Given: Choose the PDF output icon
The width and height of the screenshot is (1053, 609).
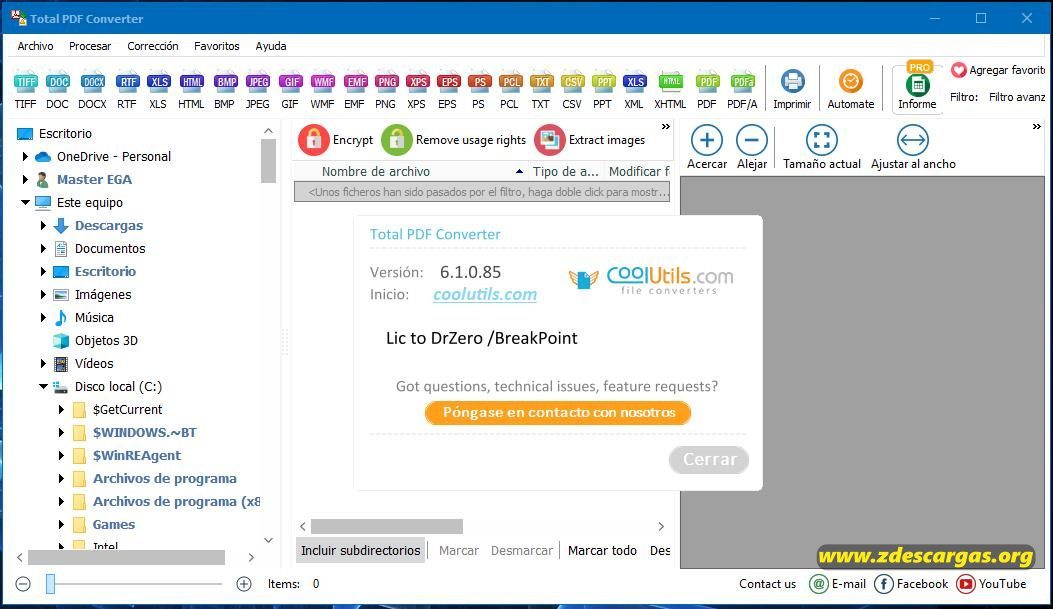Looking at the screenshot, I should [x=706, y=89].
